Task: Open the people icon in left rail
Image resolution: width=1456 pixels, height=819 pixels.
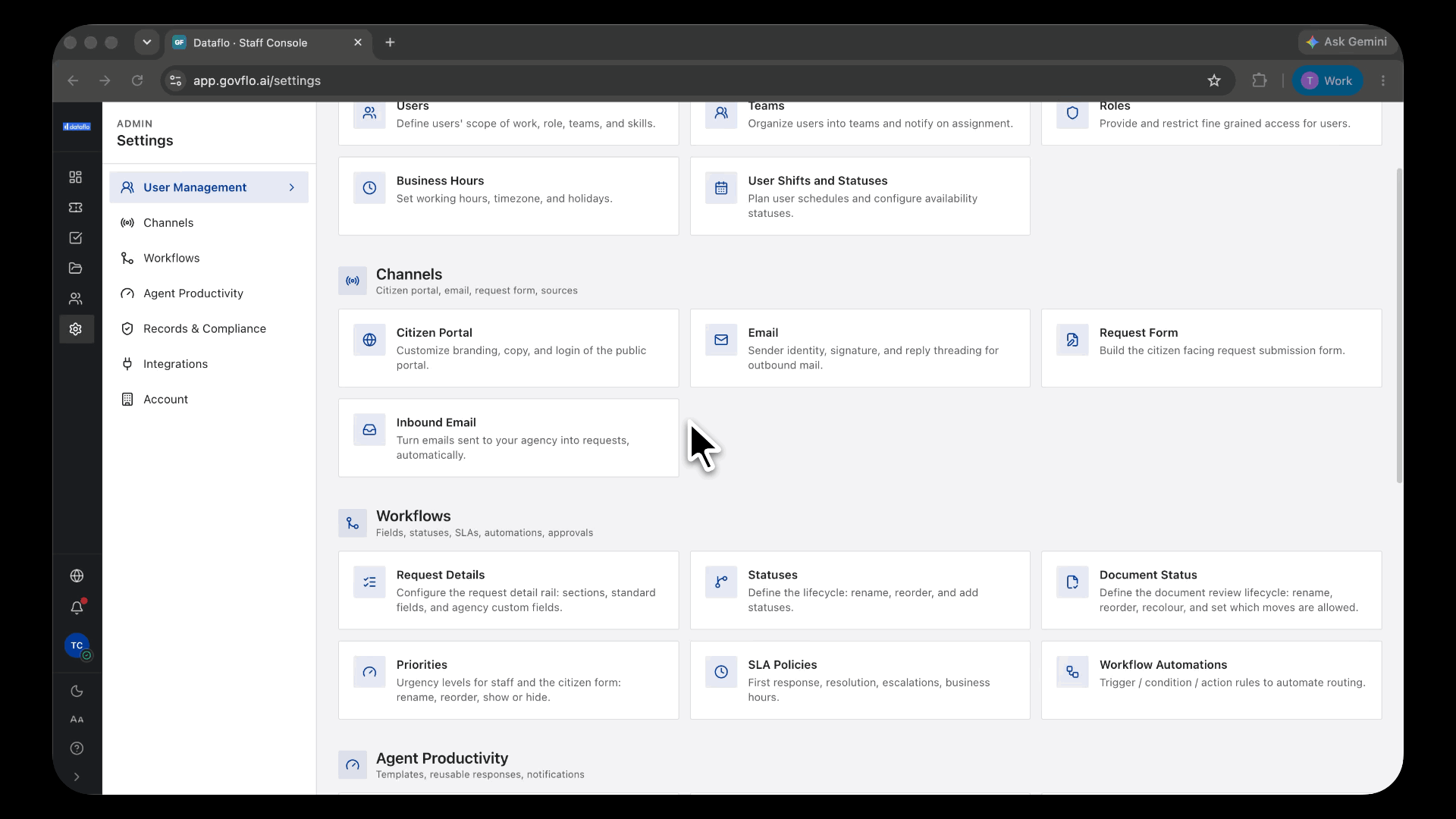Action: 76,298
